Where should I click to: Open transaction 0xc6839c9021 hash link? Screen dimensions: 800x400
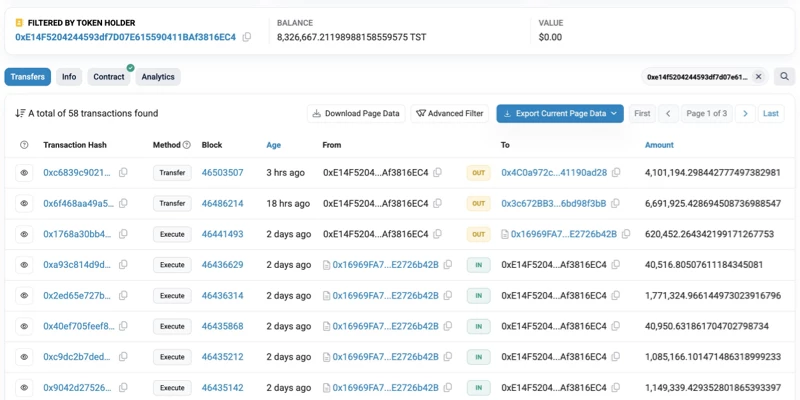77,173
